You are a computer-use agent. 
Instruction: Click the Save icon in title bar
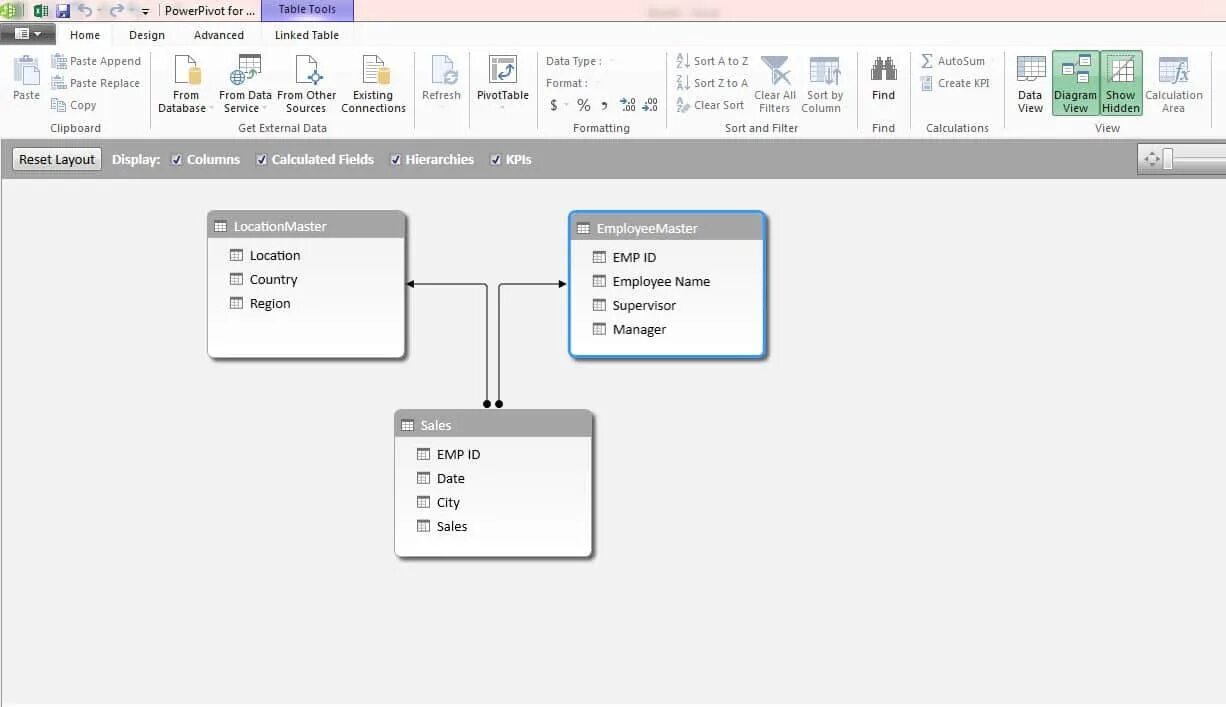(63, 11)
